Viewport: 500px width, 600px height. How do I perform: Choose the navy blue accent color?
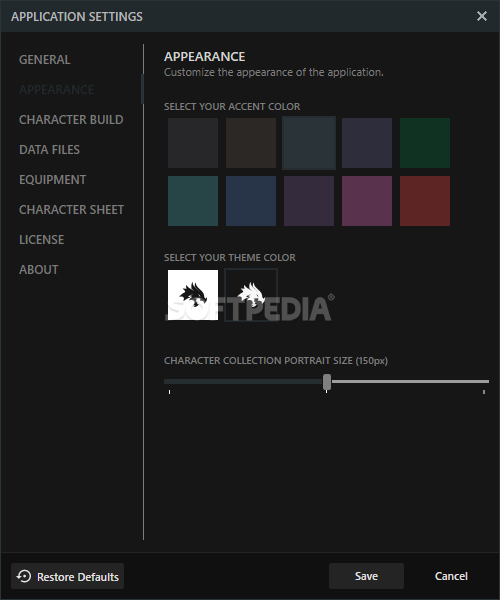click(x=251, y=201)
